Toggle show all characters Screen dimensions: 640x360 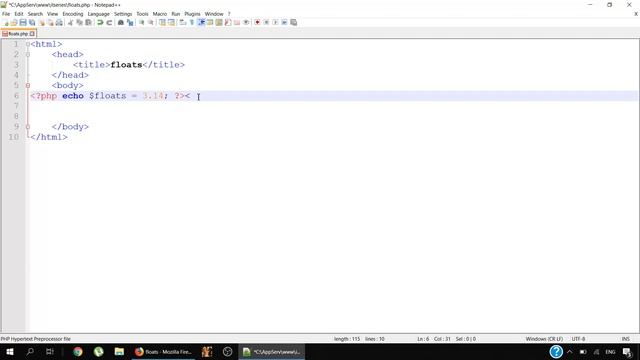[x=191, y=22]
